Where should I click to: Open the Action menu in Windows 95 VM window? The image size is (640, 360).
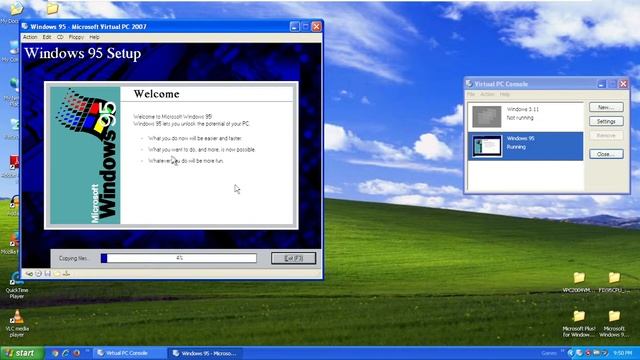pos(30,37)
